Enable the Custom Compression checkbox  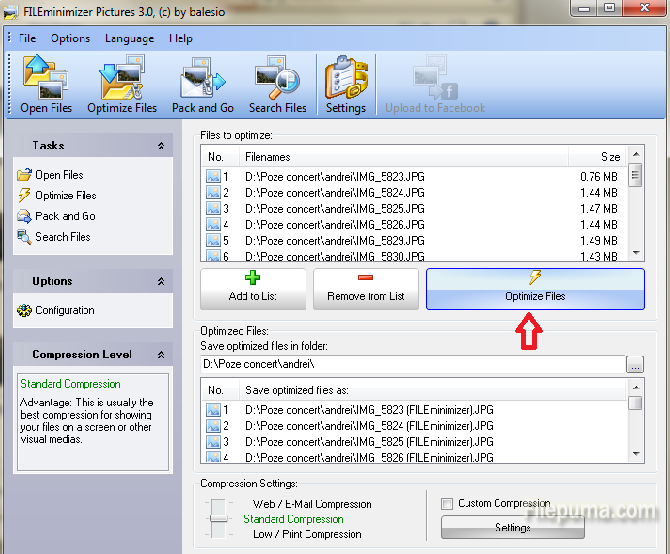pyautogui.click(x=448, y=504)
